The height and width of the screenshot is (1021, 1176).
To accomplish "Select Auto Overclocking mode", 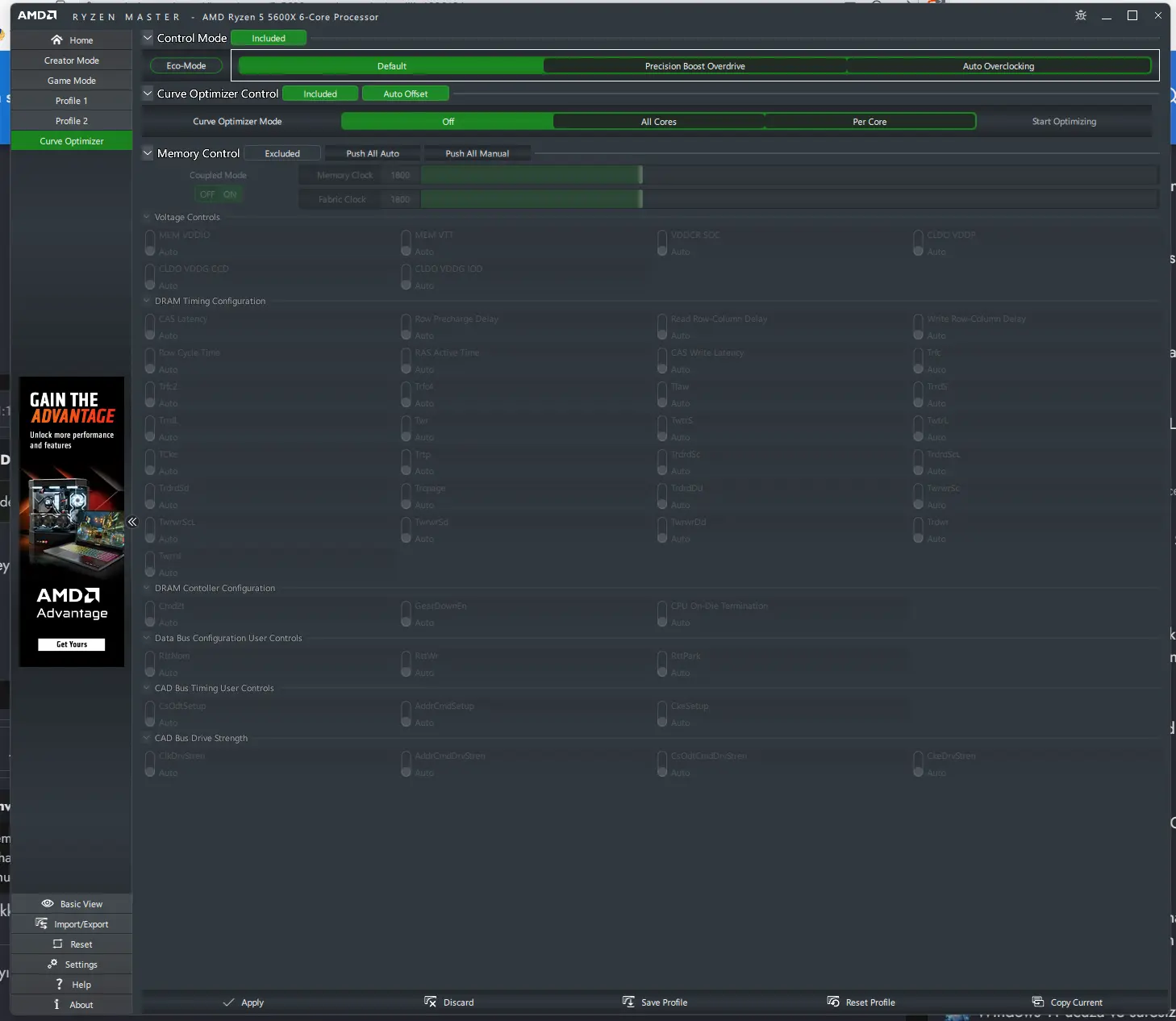I will (x=999, y=66).
